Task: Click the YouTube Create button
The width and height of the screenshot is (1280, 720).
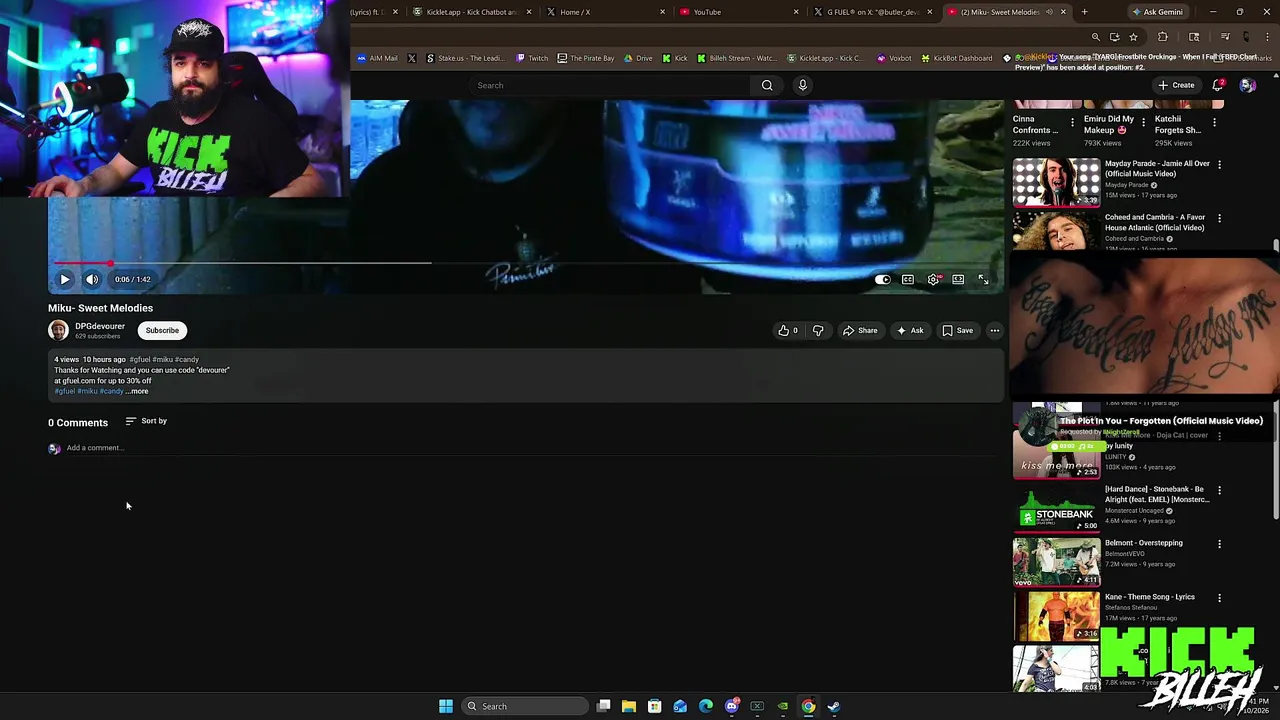Action: pyautogui.click(x=1176, y=85)
